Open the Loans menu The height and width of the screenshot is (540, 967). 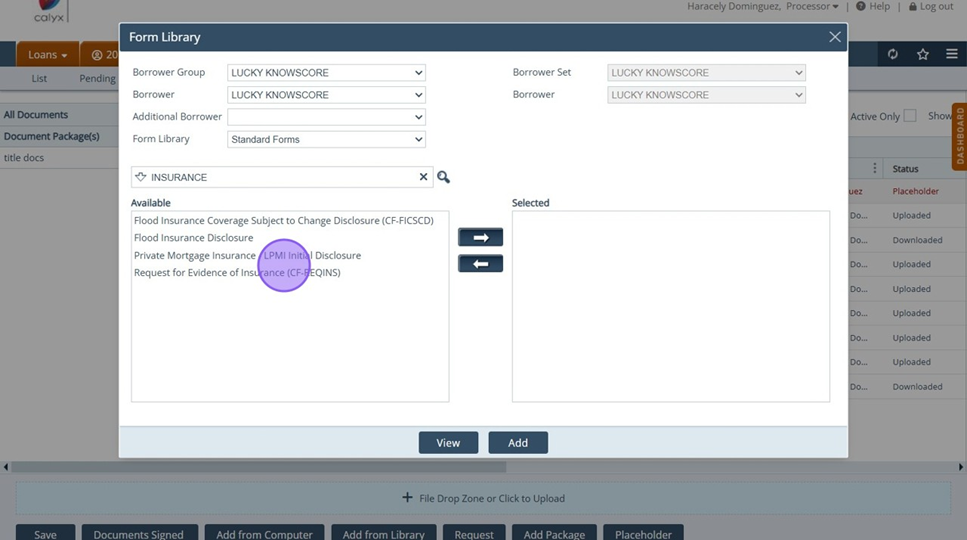[47, 55]
